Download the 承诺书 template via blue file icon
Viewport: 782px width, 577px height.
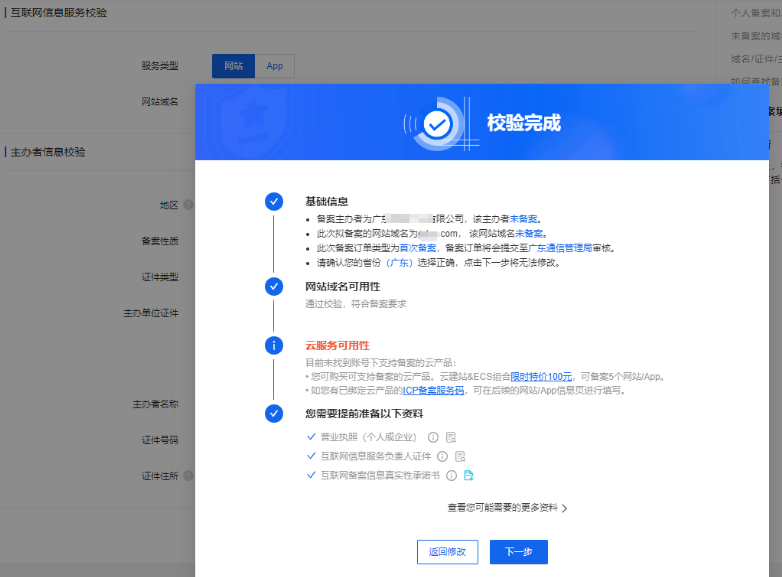coord(468,475)
